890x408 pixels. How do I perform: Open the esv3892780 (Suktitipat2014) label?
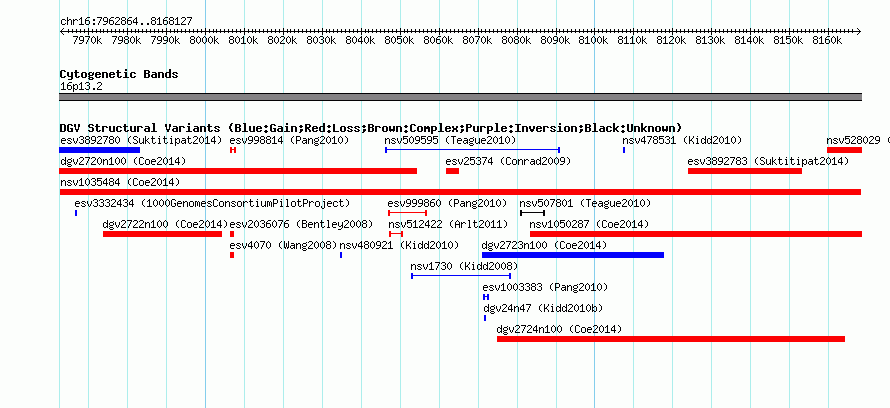pyautogui.click(x=140, y=140)
